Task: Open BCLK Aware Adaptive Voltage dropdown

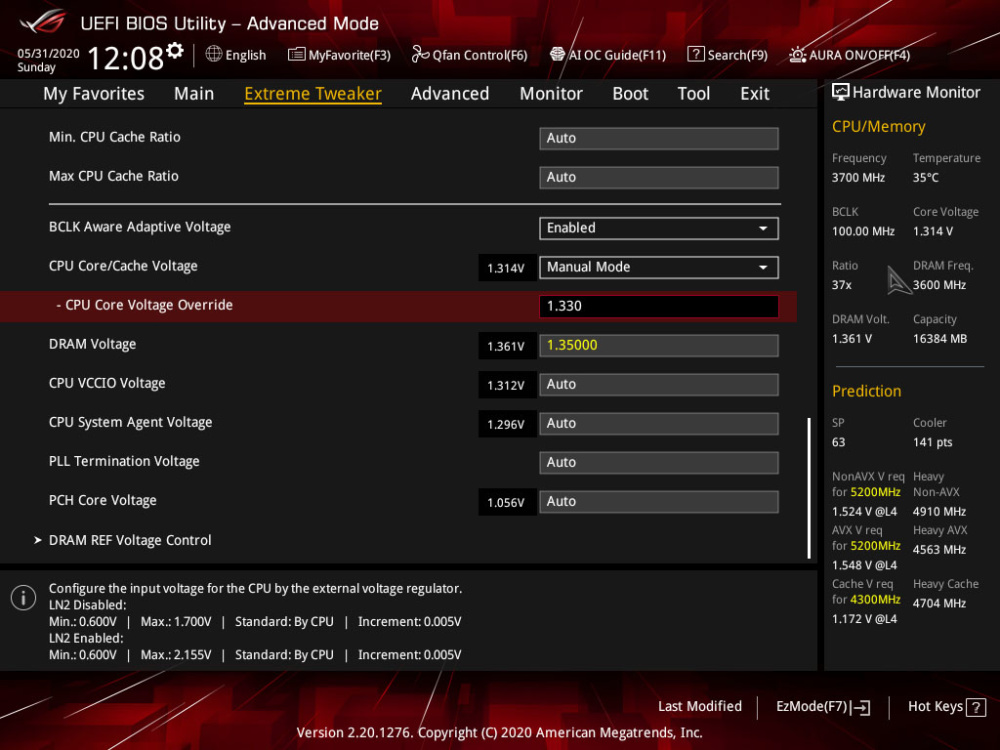Action: tap(659, 228)
